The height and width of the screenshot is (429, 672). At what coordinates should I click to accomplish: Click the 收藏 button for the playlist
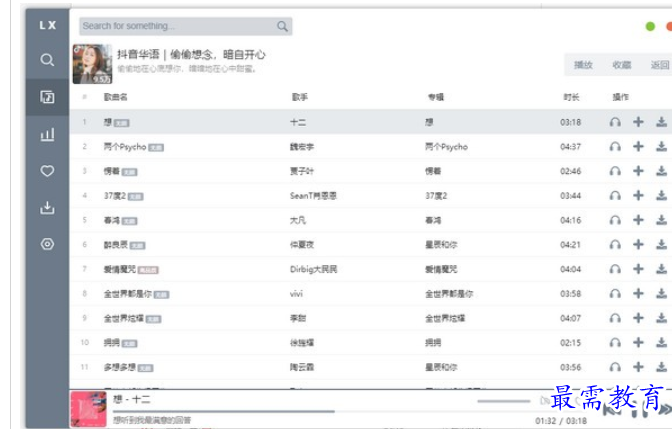coord(621,65)
